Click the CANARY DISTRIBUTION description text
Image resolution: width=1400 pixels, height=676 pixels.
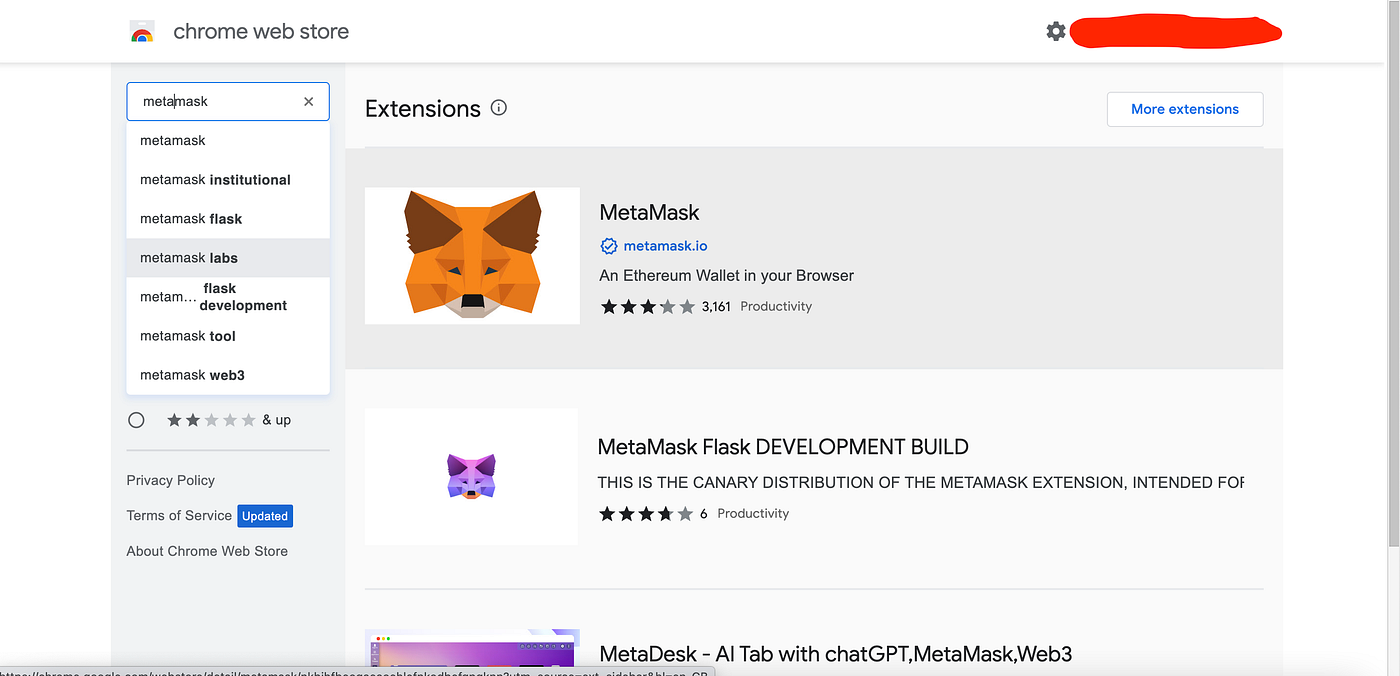(x=921, y=482)
